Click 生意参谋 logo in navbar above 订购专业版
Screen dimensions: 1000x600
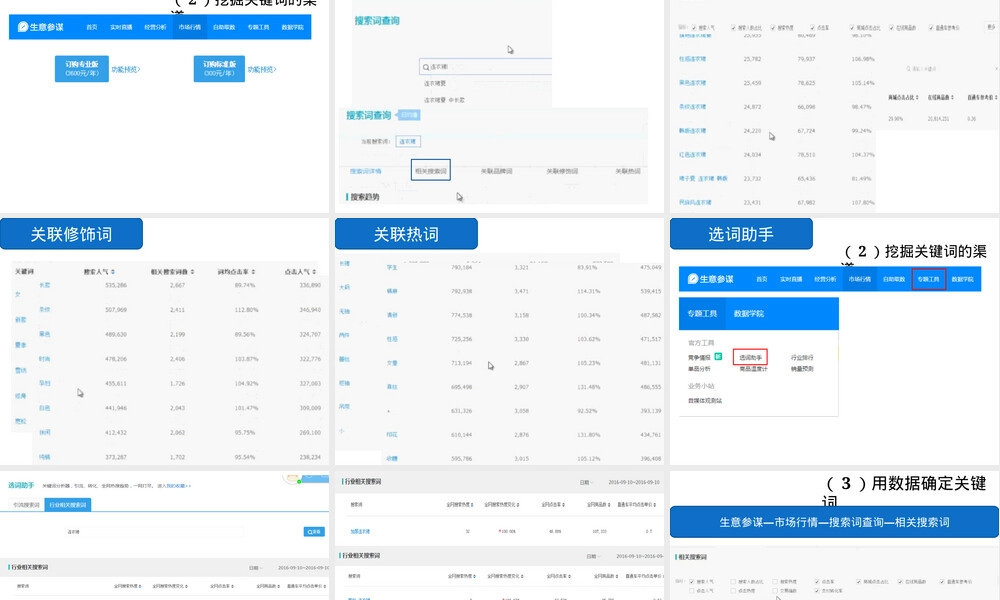[x=41, y=27]
